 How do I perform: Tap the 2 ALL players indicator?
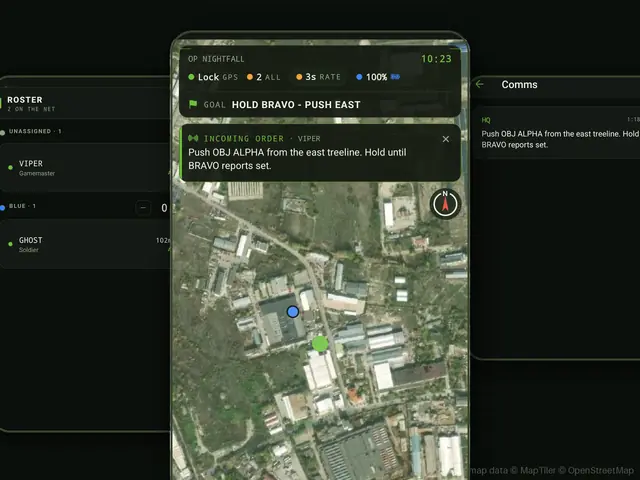tap(264, 77)
